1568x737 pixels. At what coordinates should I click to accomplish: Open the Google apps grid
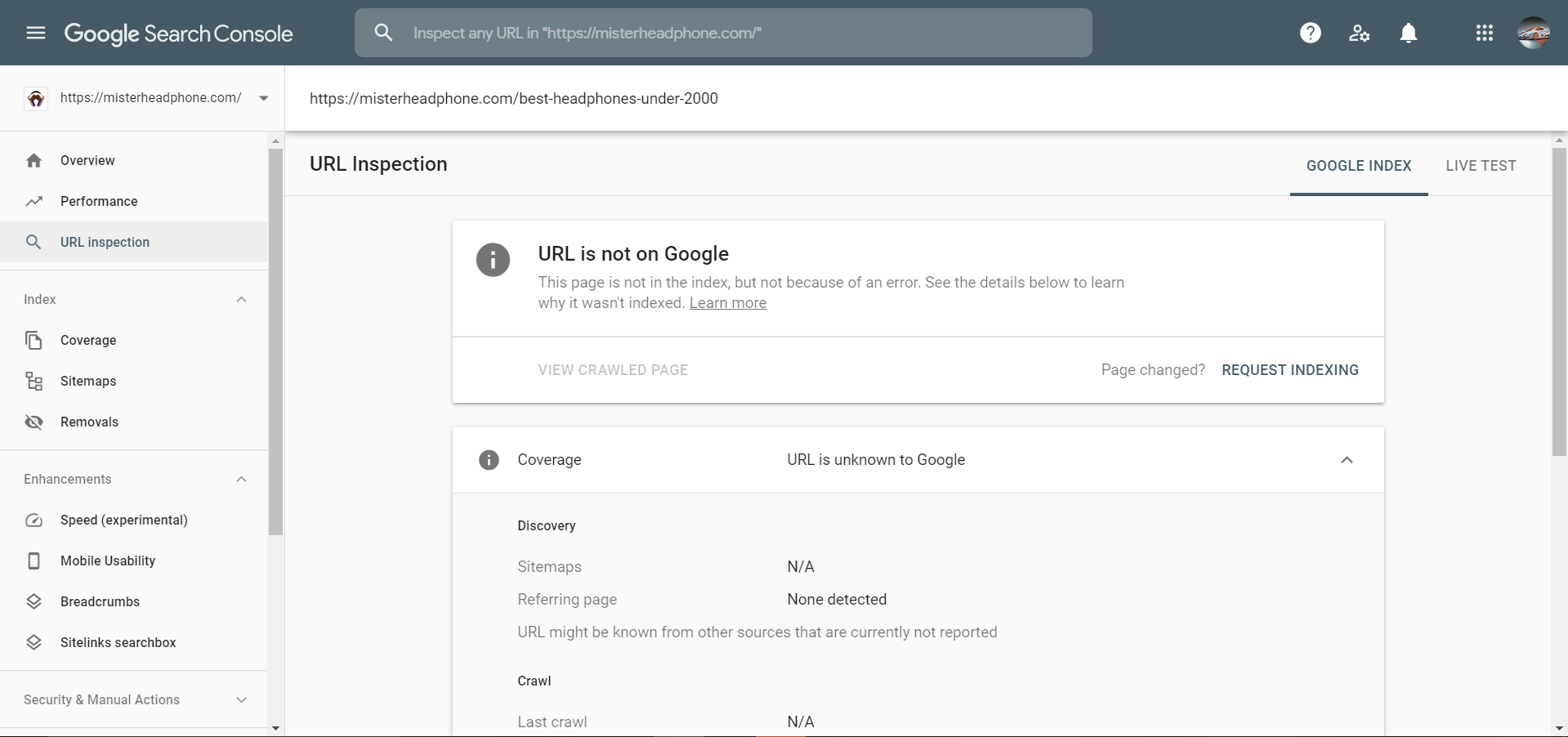tap(1484, 33)
